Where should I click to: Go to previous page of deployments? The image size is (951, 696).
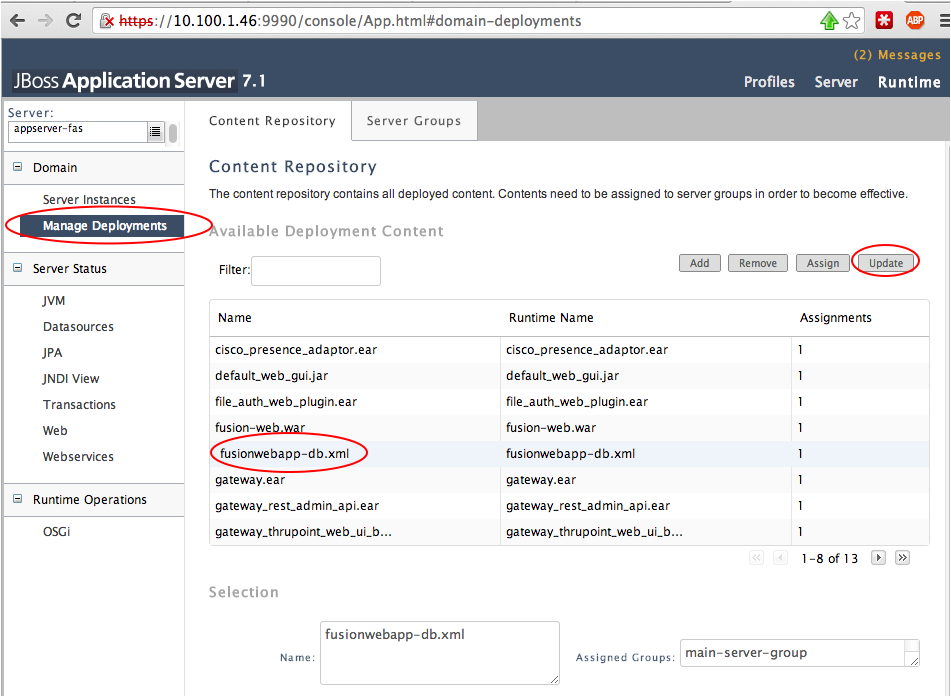[x=781, y=558]
